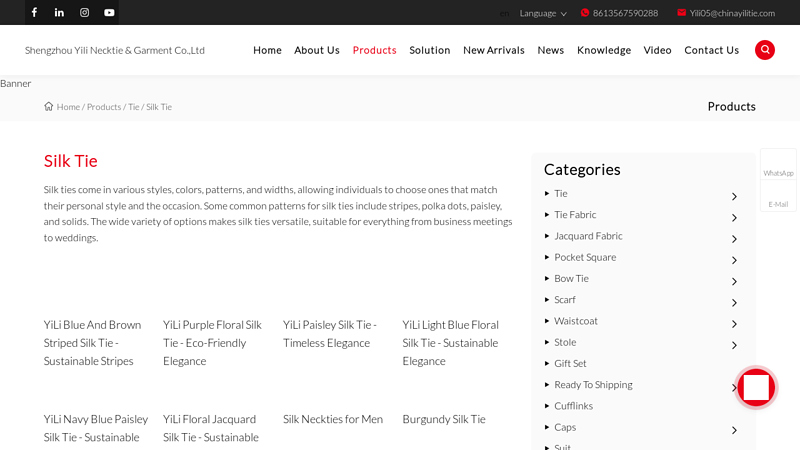800x450 pixels.
Task: Open the New Arrivals menu item
Action: coord(493,50)
